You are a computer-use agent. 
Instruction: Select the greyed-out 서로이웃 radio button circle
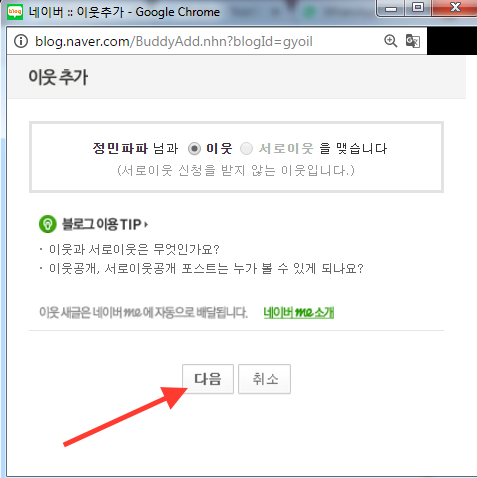(246, 148)
